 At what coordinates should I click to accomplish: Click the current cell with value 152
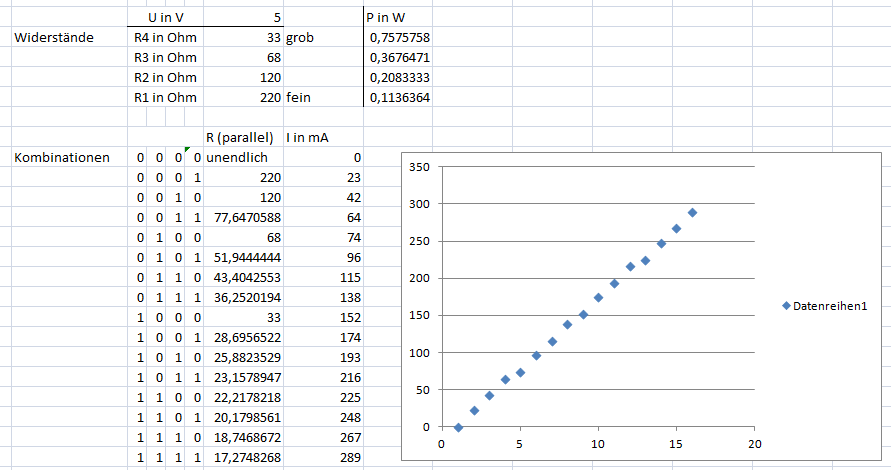click(x=323, y=317)
